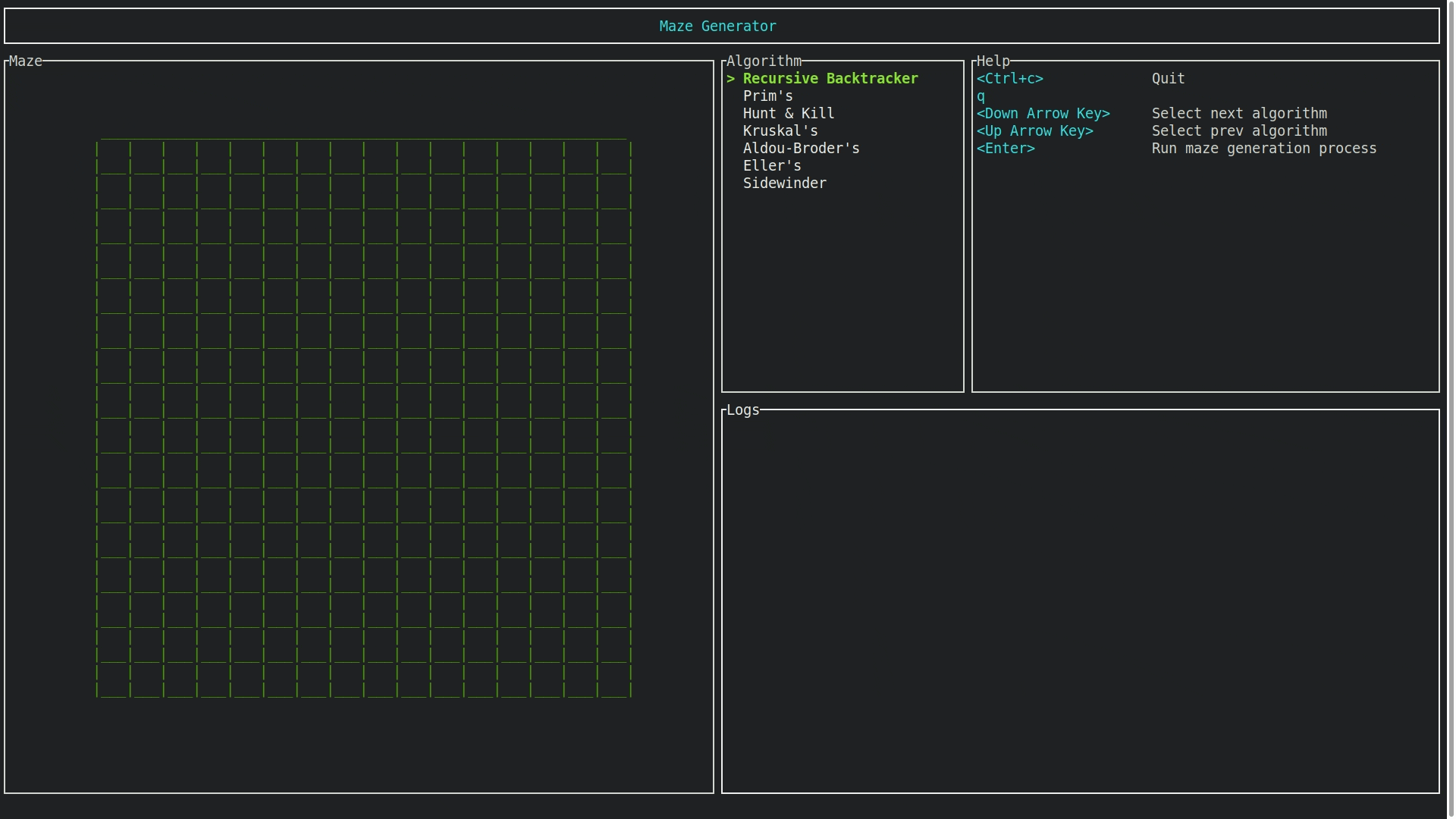
Task: Click the <Up Arrow Key> shortcut label
Action: [x=1034, y=131]
